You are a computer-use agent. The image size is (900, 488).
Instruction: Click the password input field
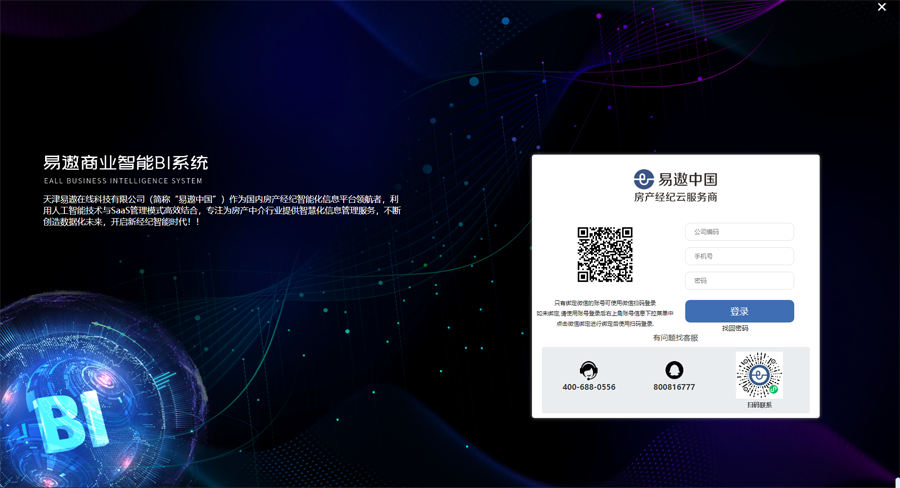pos(739,281)
